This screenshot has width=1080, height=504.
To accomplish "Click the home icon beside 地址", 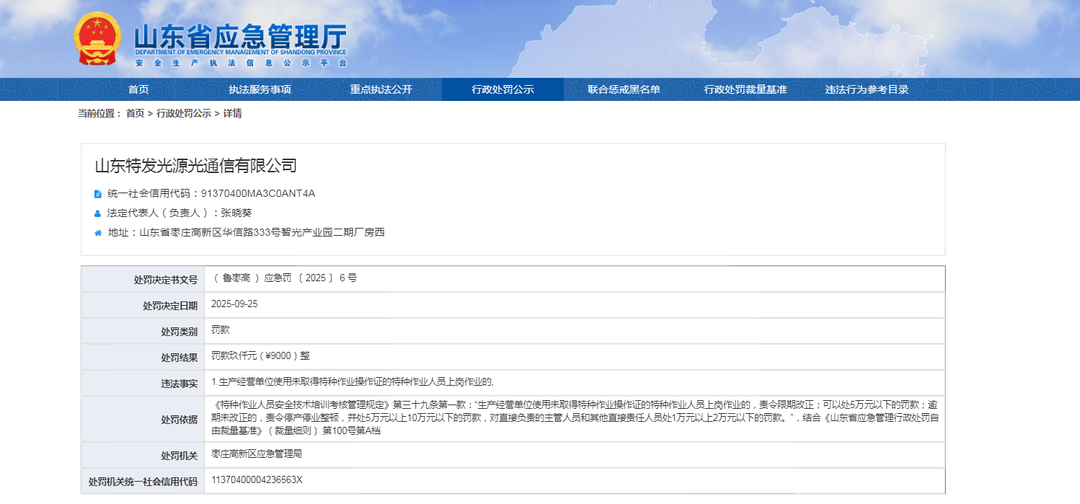I will coord(98,233).
